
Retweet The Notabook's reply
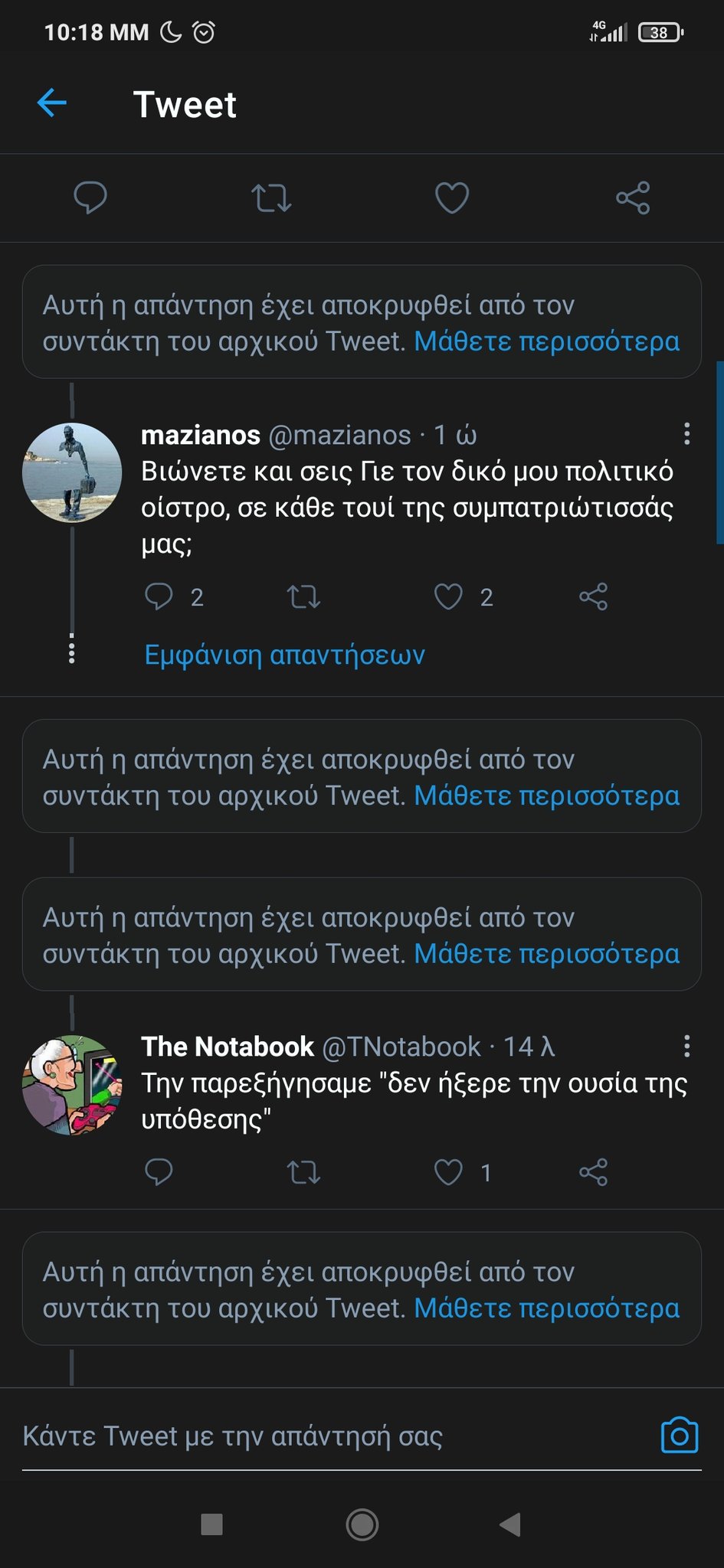(x=303, y=1172)
